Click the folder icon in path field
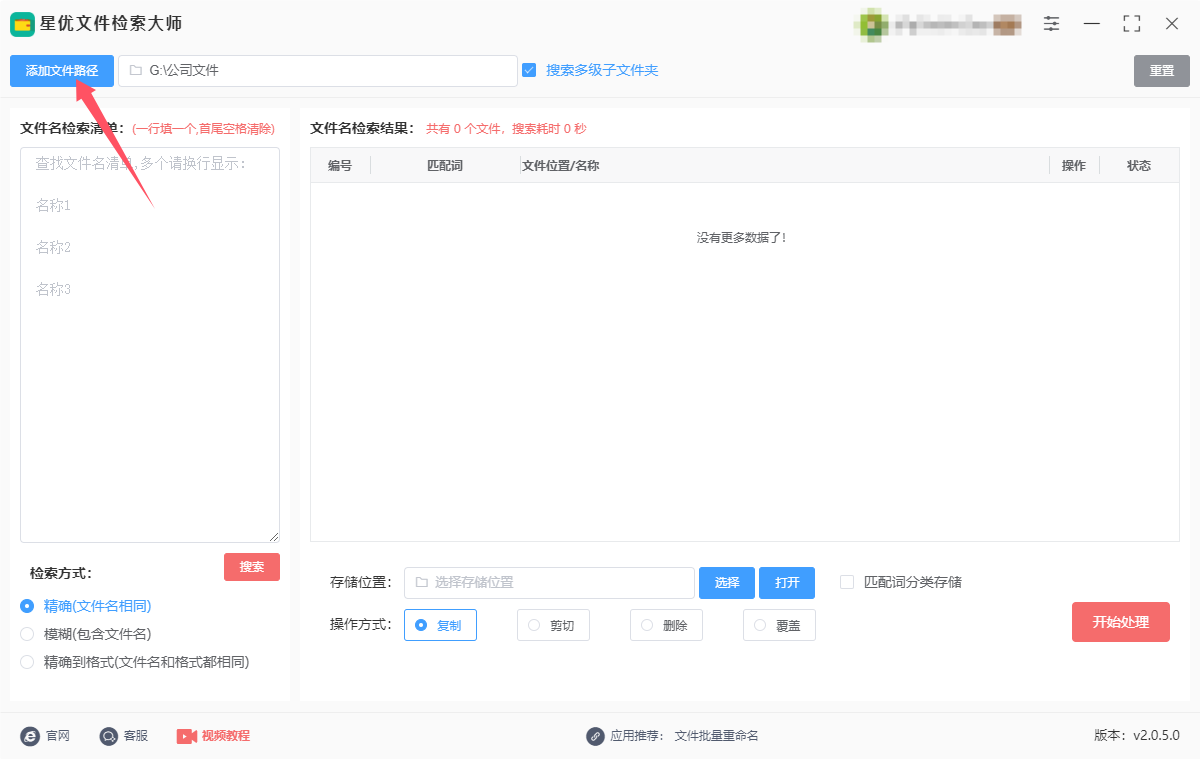 click(136, 71)
